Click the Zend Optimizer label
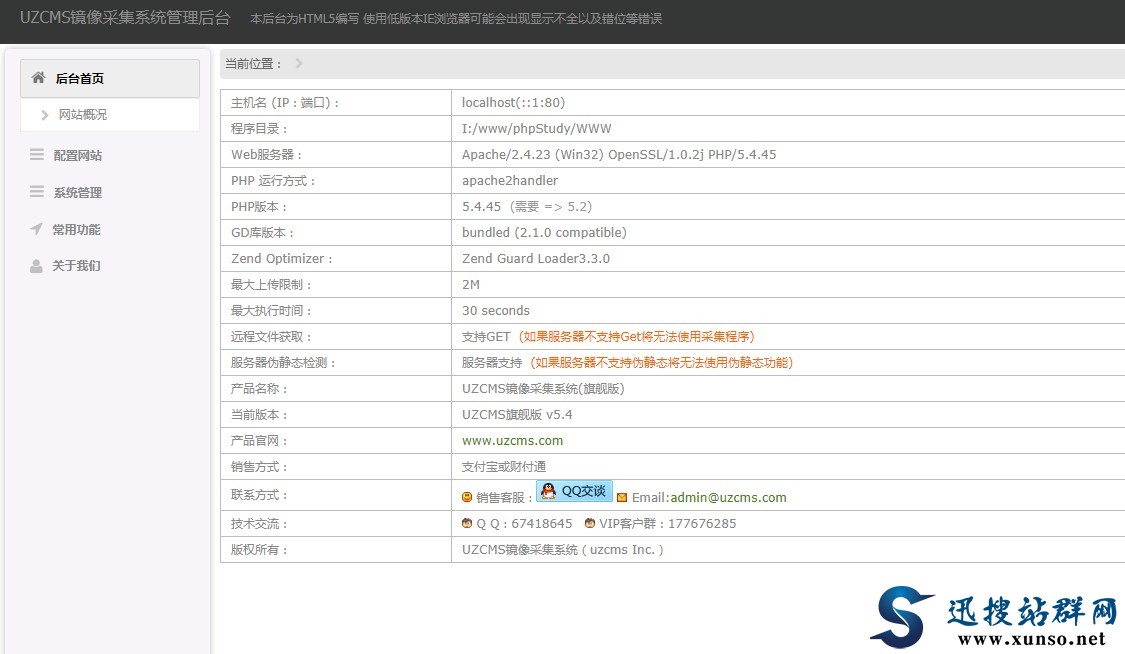 (282, 258)
